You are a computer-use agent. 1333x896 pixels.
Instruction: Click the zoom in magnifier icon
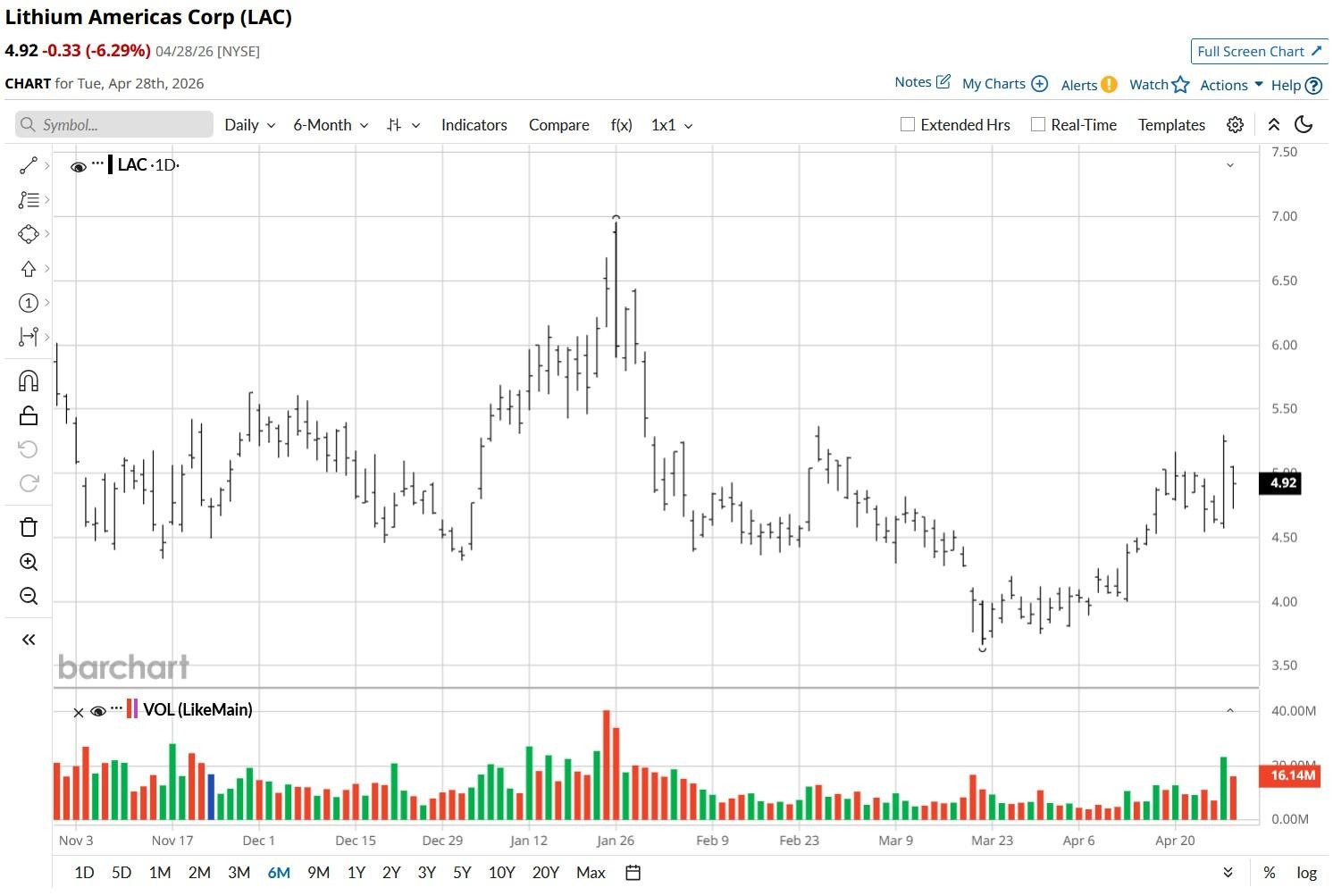click(x=29, y=562)
